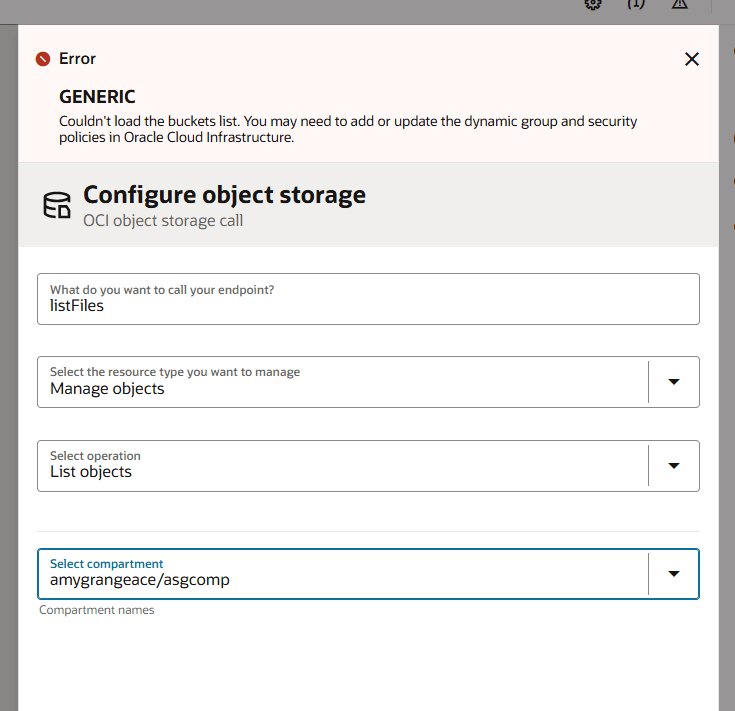Screen dimensions: 735x711
Task: Open the Select operation dropdown arrow
Action: [674, 466]
